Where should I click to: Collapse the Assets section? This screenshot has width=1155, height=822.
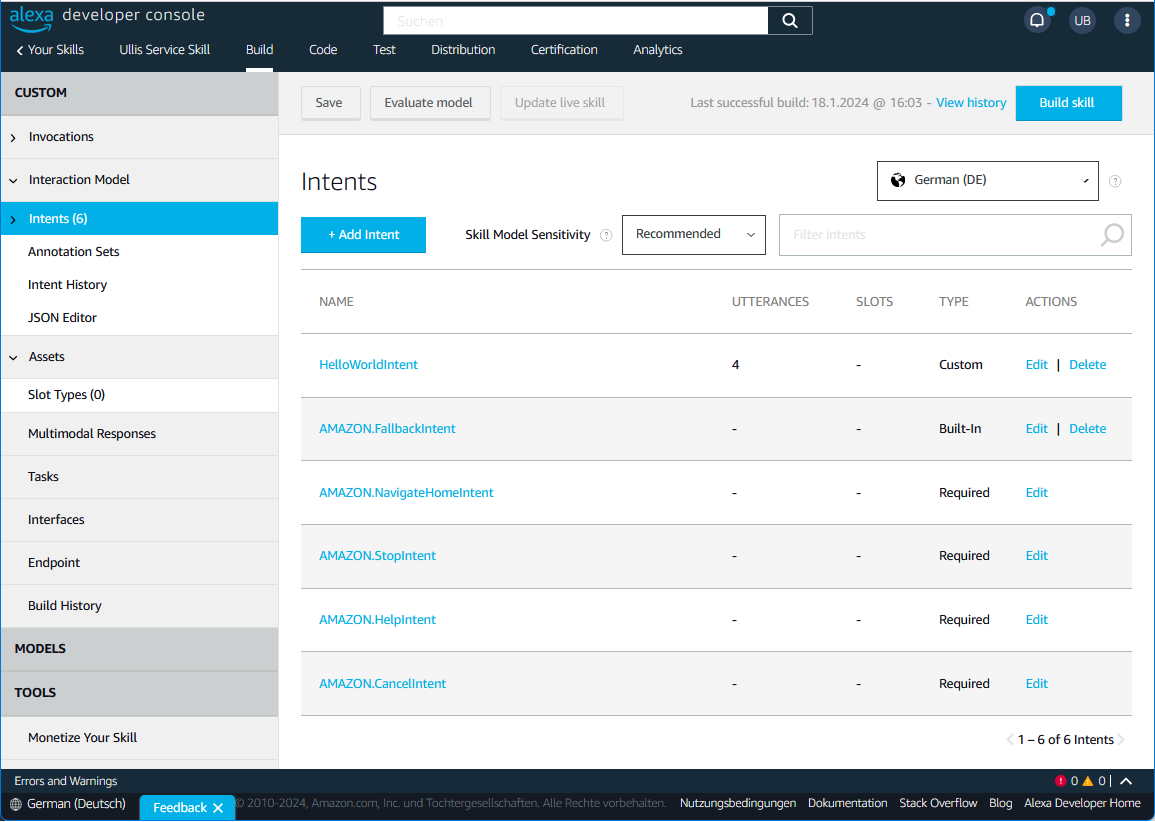tap(13, 357)
